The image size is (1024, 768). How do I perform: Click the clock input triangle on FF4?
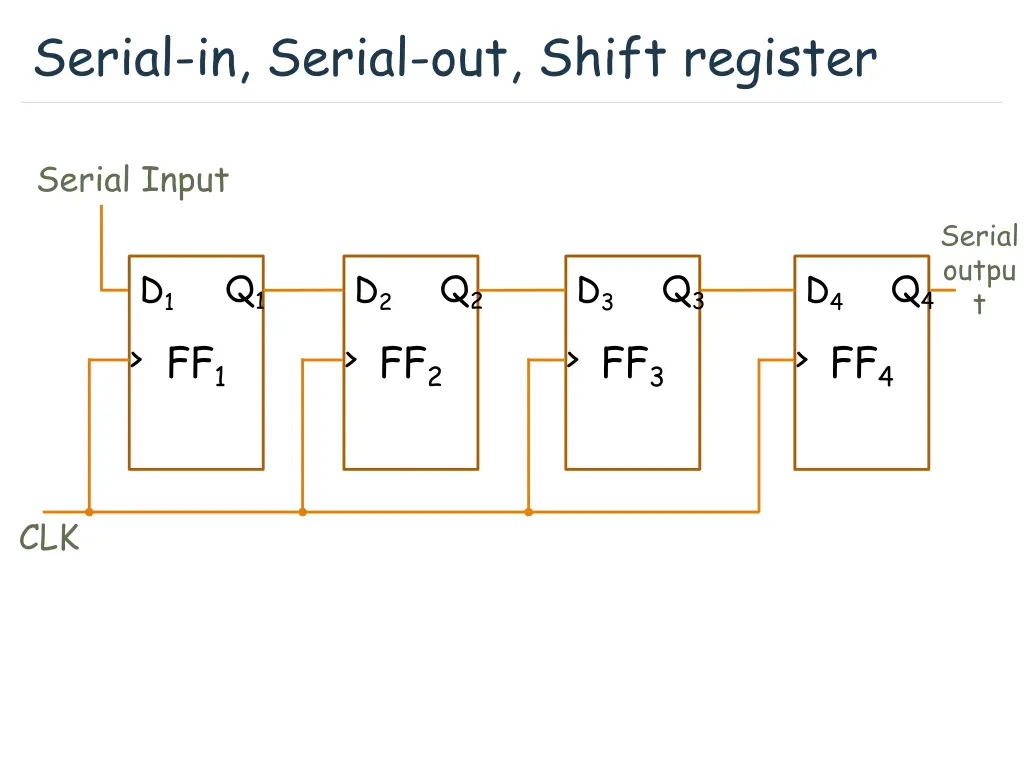801,360
